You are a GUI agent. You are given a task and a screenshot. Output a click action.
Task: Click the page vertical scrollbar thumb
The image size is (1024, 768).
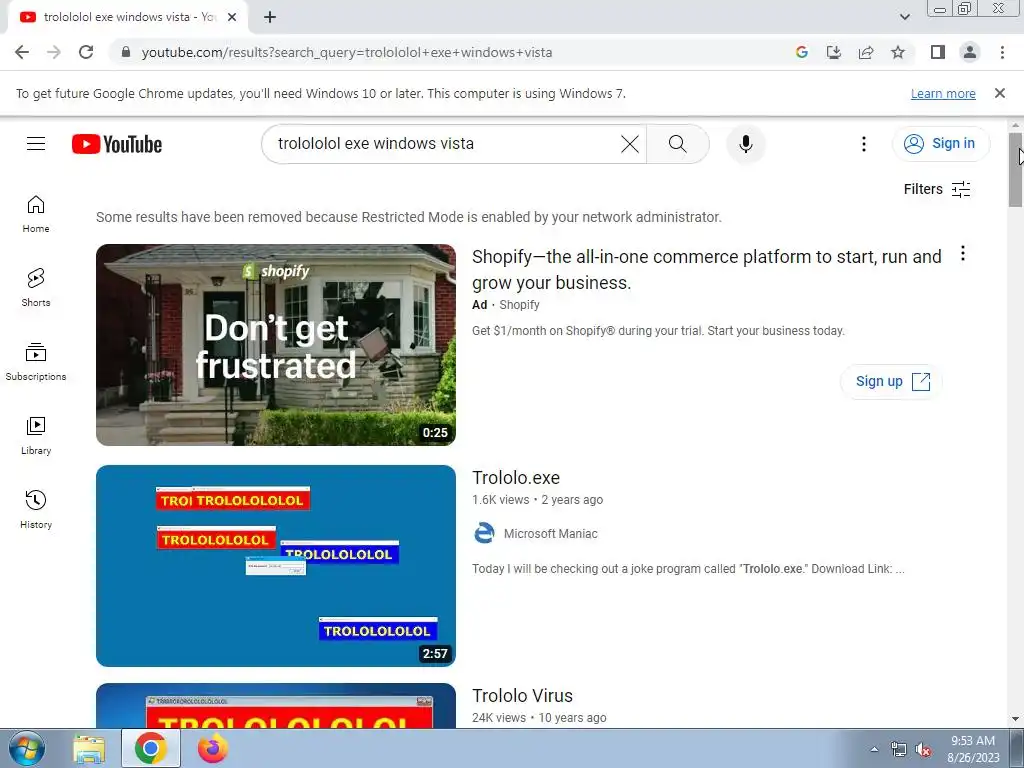1015,170
